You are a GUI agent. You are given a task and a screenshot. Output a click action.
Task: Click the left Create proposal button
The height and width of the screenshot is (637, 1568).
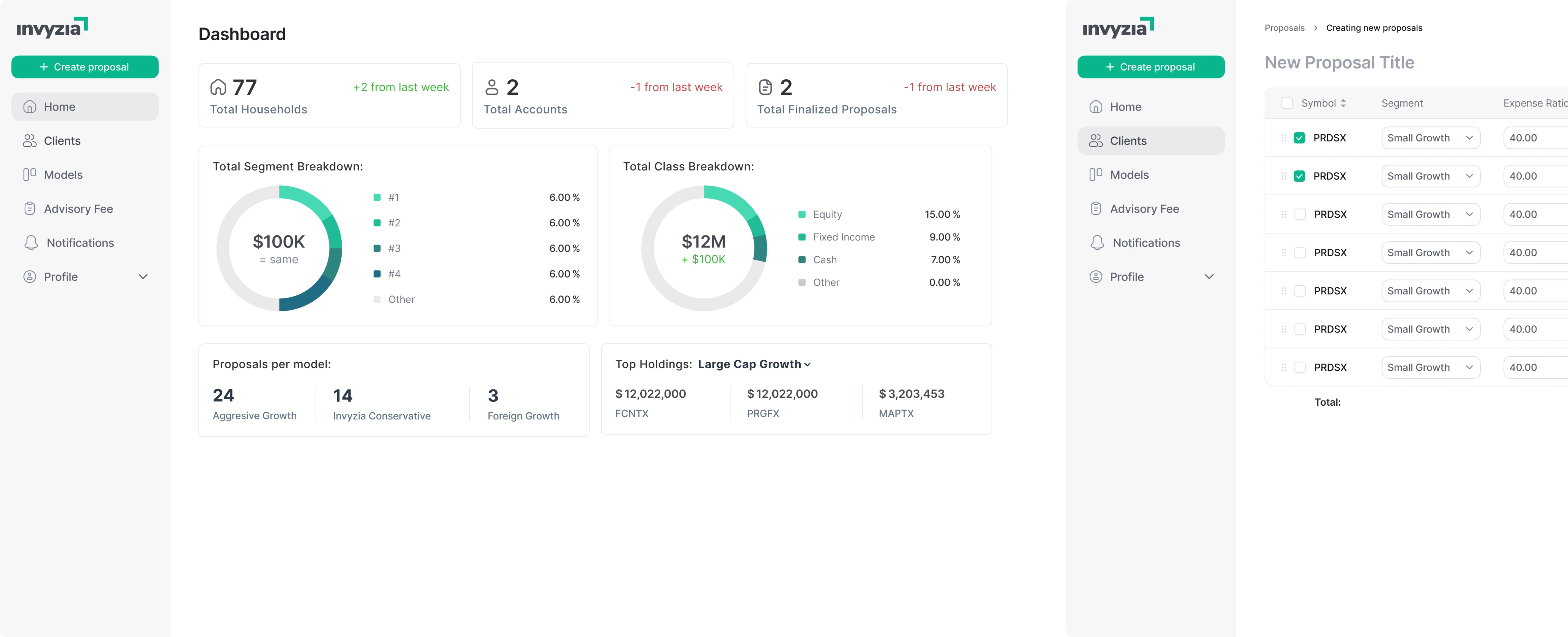(85, 67)
